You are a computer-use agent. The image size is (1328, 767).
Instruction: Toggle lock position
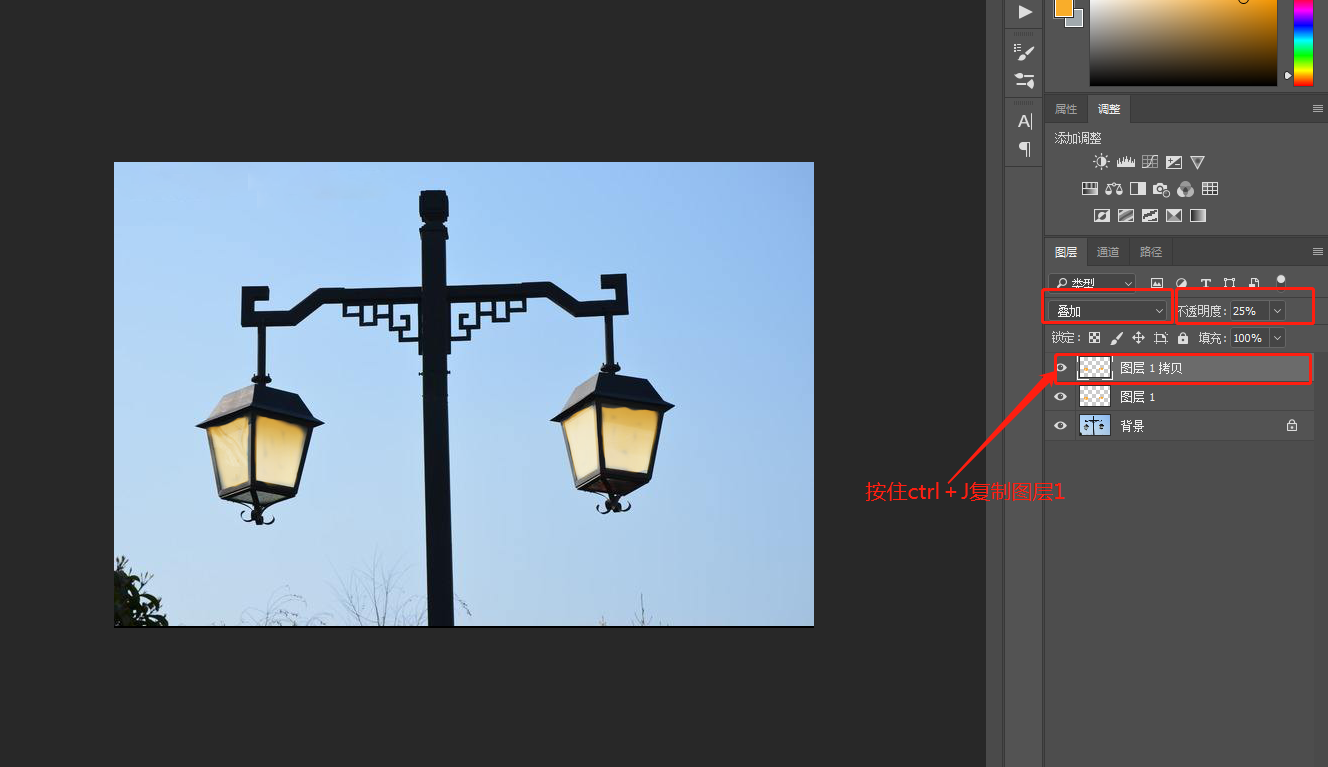click(x=1138, y=338)
